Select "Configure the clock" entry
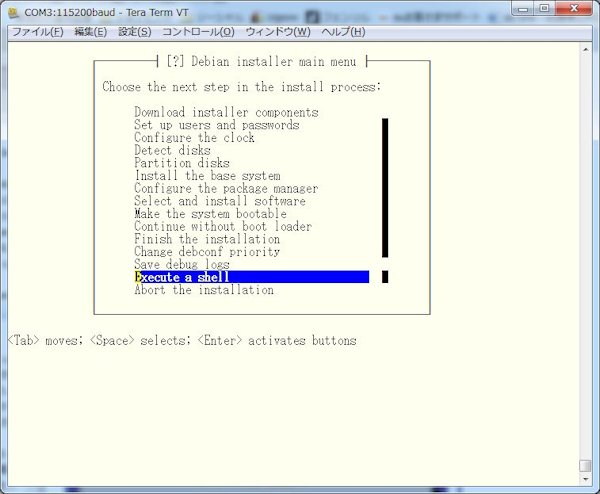 pos(194,138)
